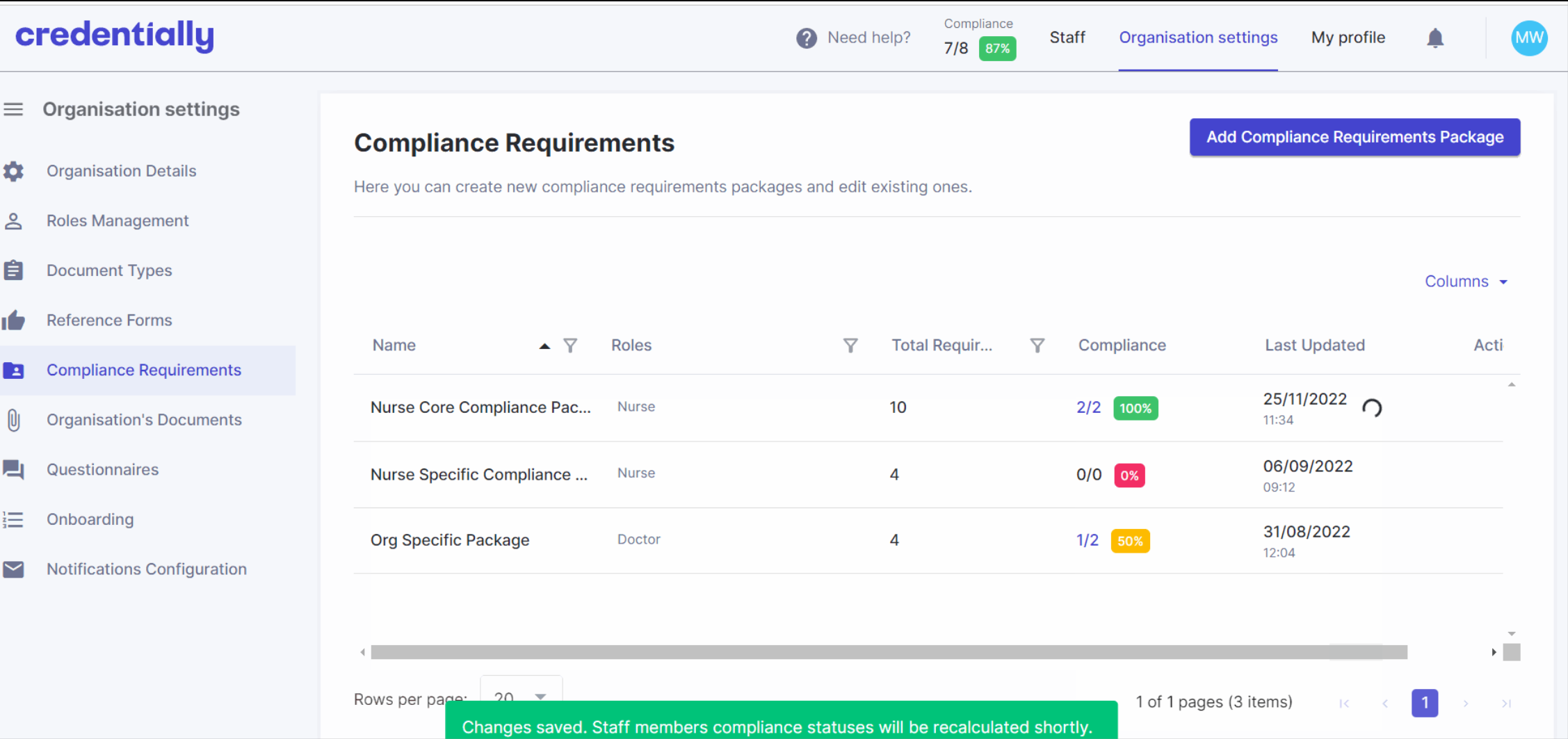Viewport: 1568px width, 739px height.
Task: Filter the Total Requirements column
Action: [x=1037, y=346]
